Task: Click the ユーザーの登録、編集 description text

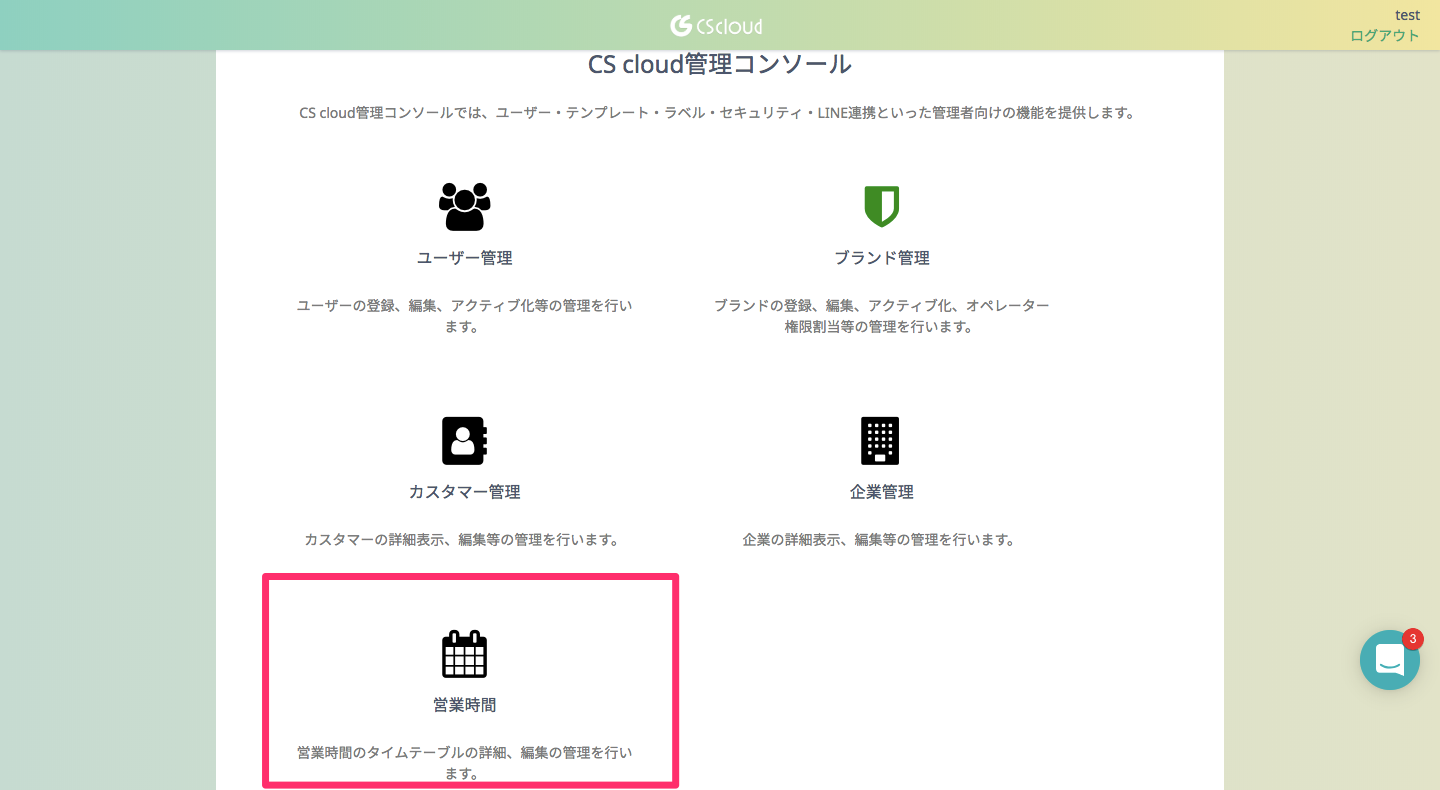Action: (x=465, y=316)
